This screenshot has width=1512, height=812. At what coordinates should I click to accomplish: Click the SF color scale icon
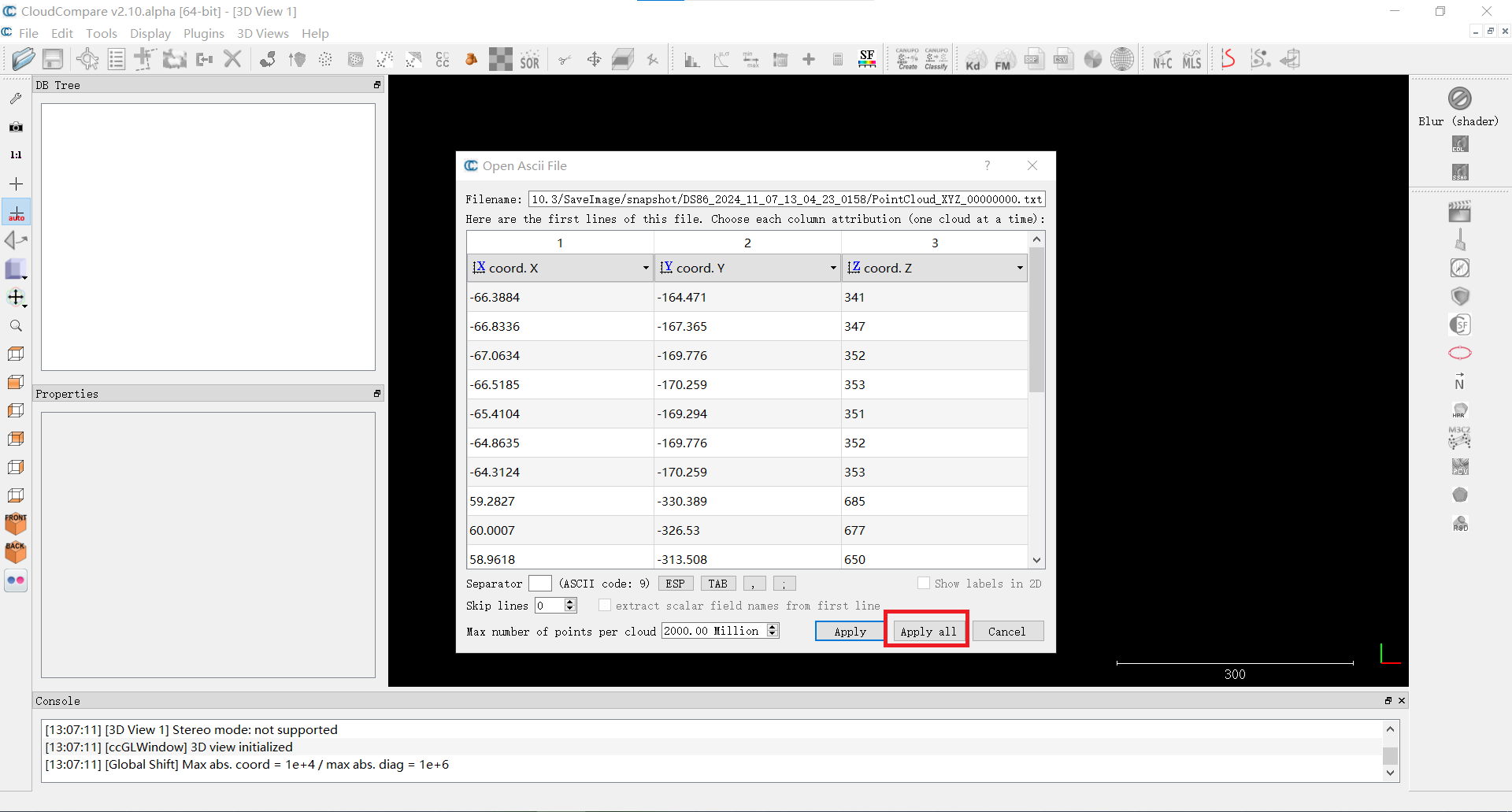(x=867, y=59)
